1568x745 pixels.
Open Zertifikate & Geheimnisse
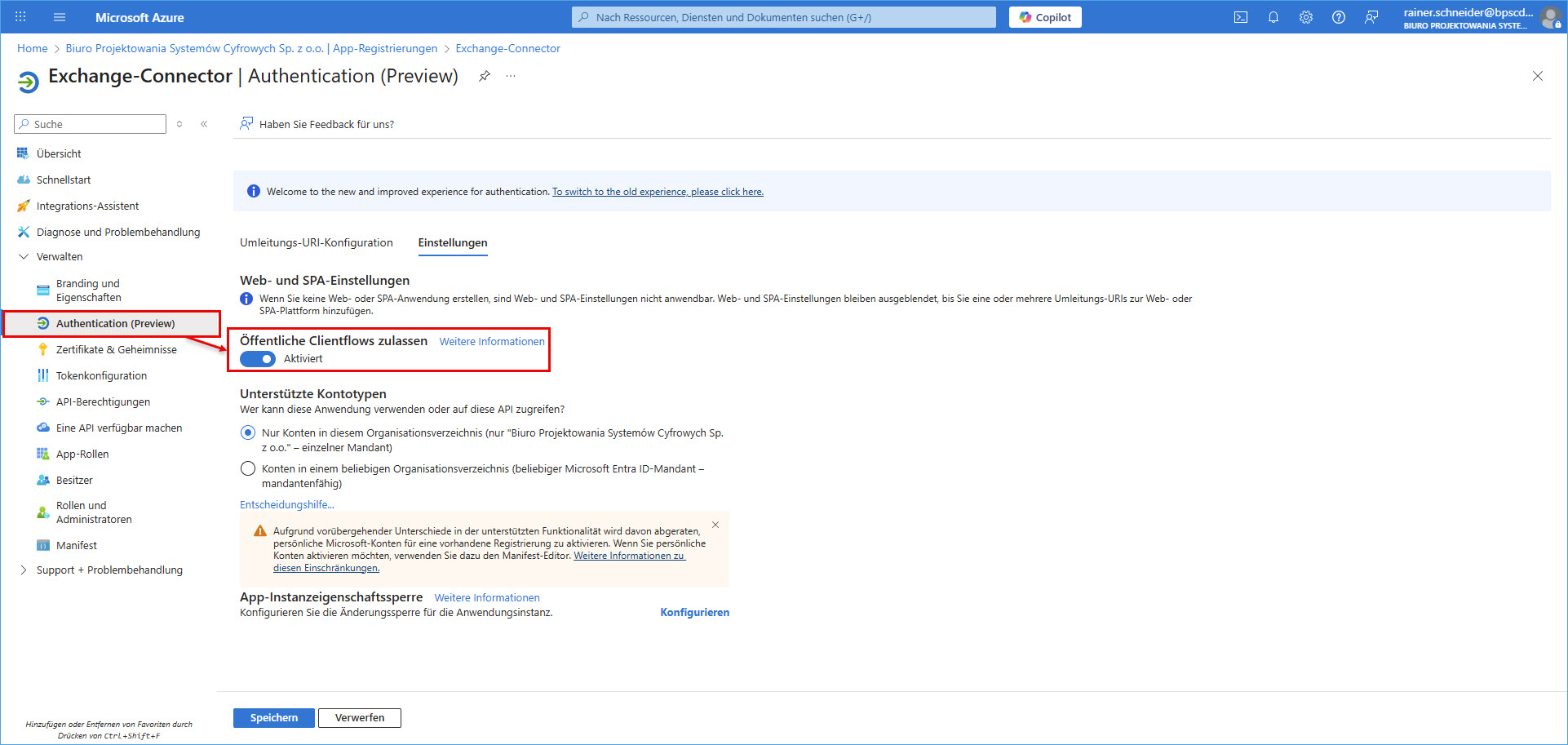click(x=116, y=349)
